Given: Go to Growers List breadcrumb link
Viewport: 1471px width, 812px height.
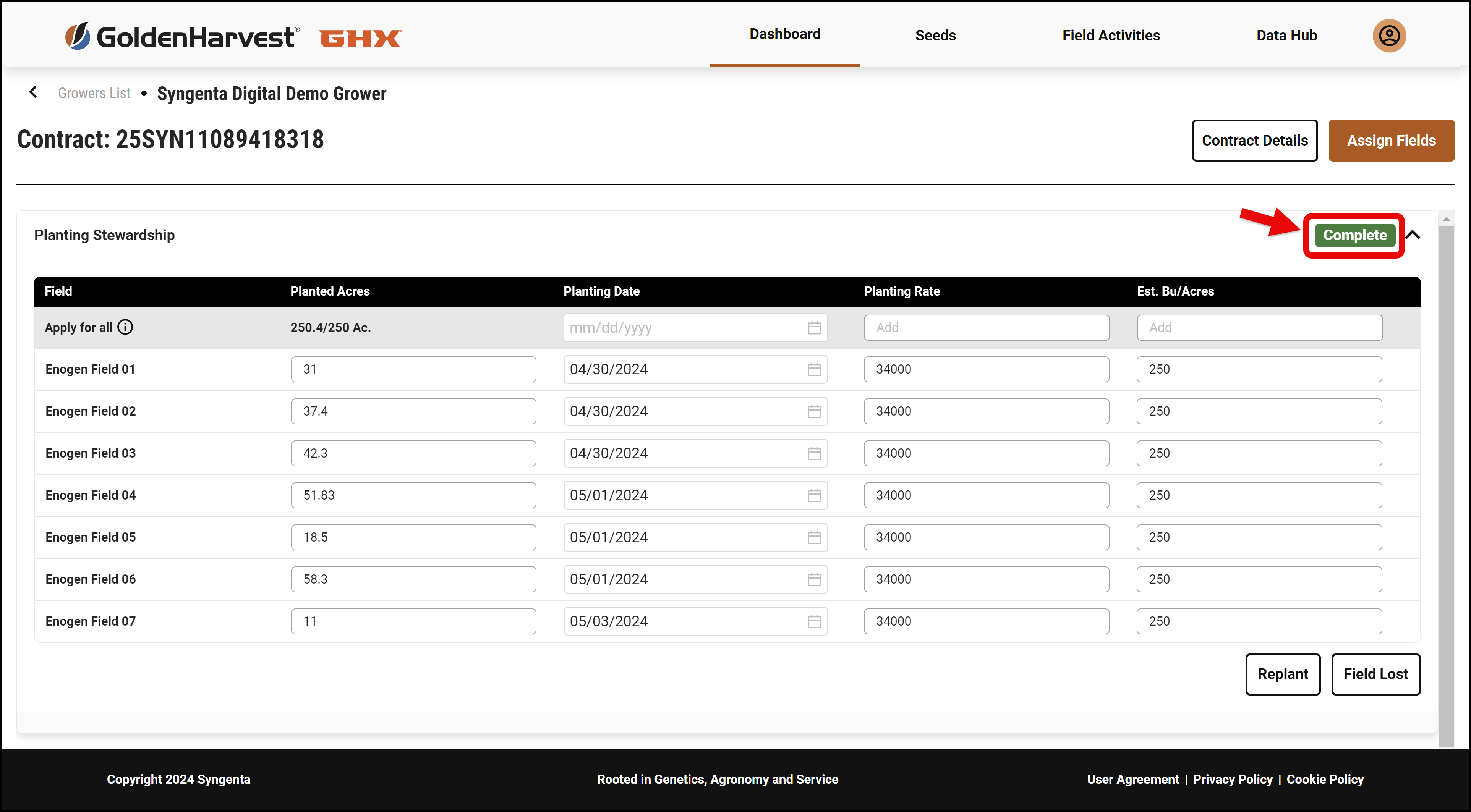Looking at the screenshot, I should 94,93.
